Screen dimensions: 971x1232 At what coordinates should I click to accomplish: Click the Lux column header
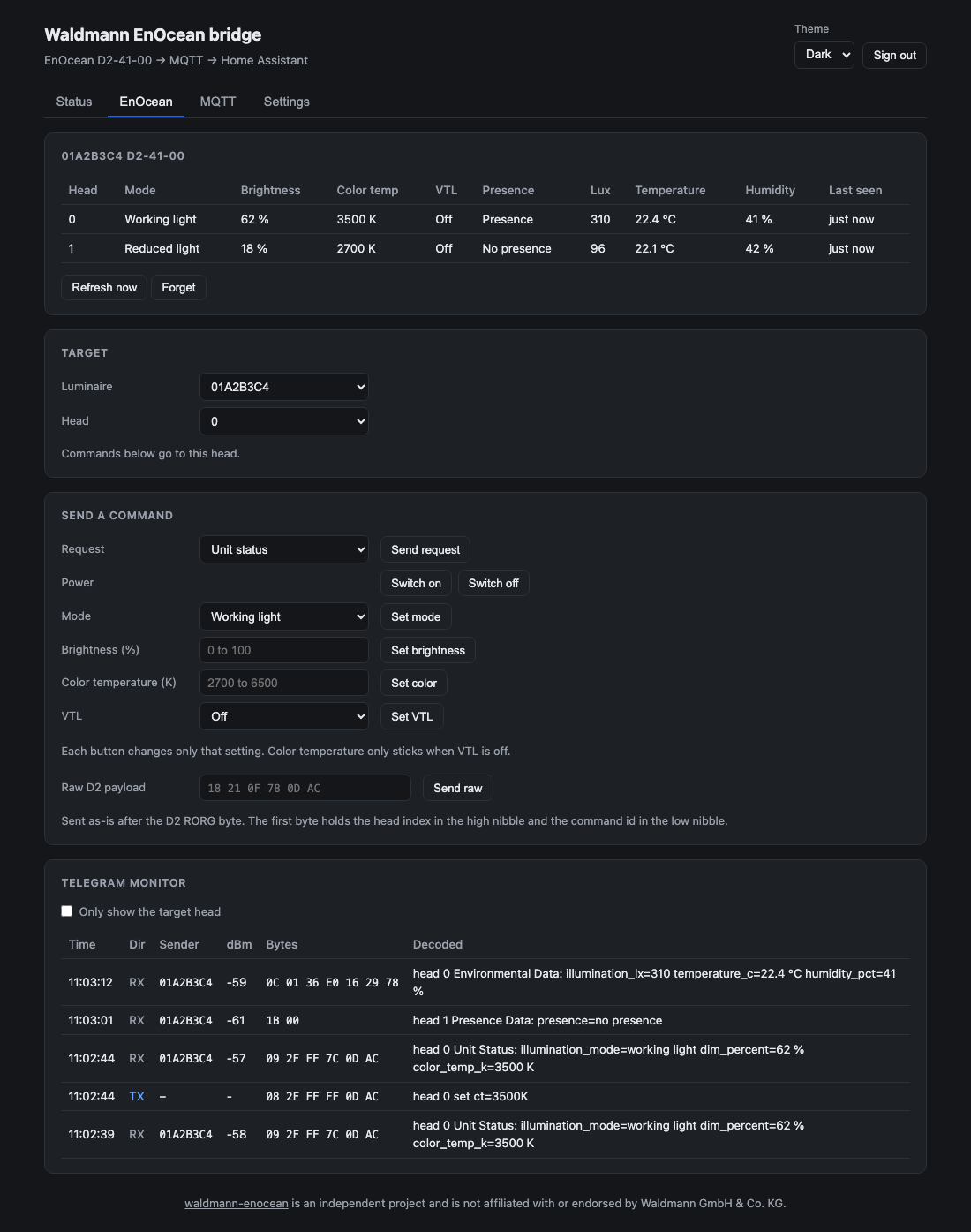coord(600,190)
